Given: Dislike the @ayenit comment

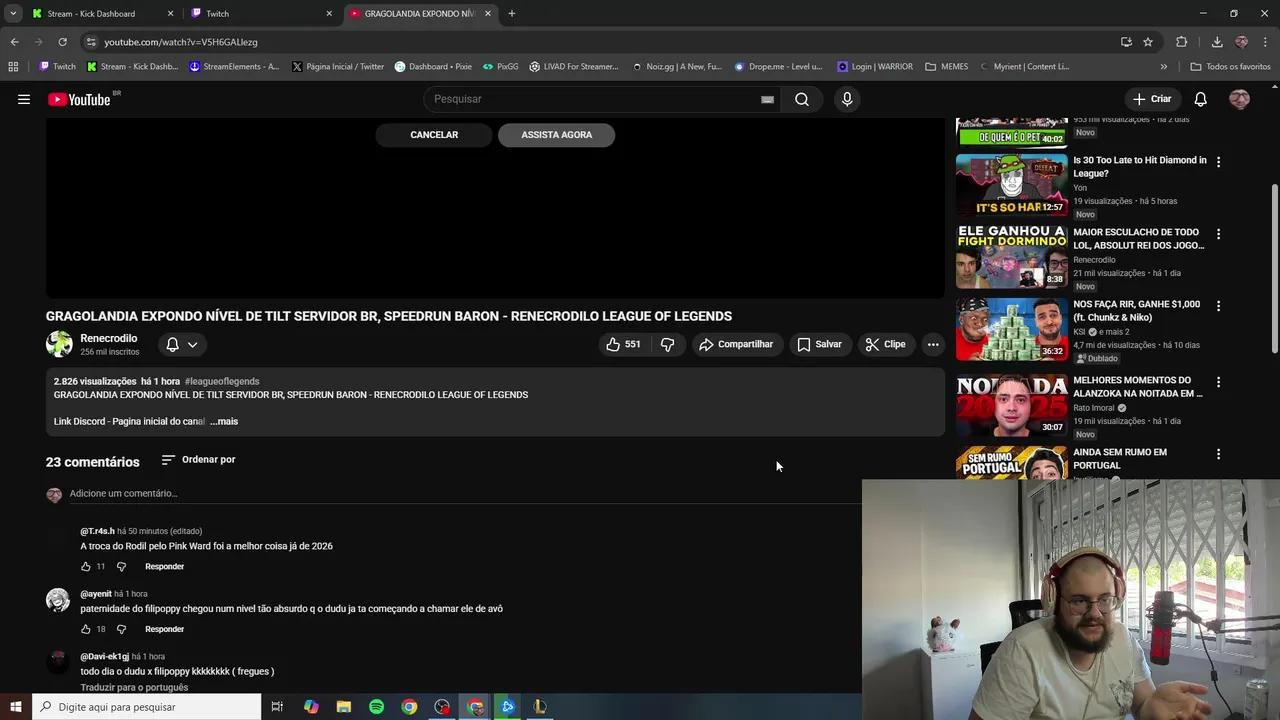Looking at the screenshot, I should tap(121, 629).
